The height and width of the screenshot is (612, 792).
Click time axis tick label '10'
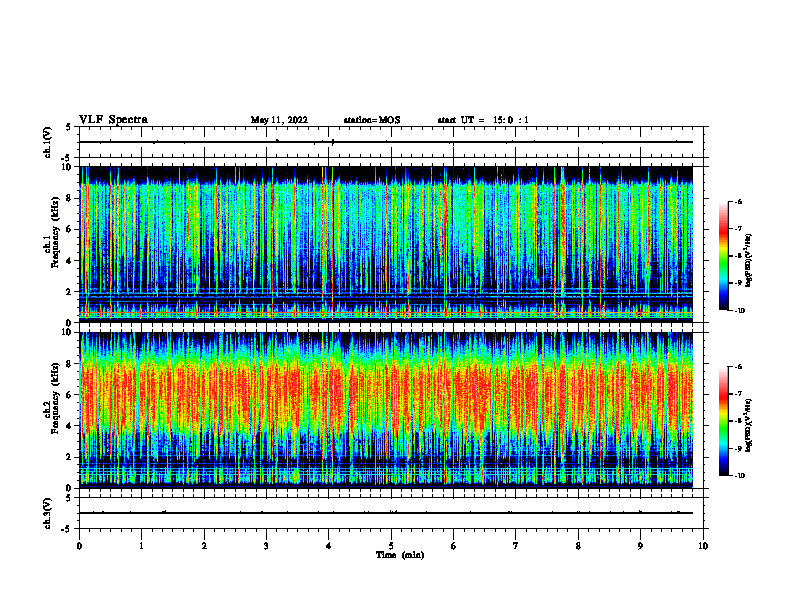tap(703, 546)
